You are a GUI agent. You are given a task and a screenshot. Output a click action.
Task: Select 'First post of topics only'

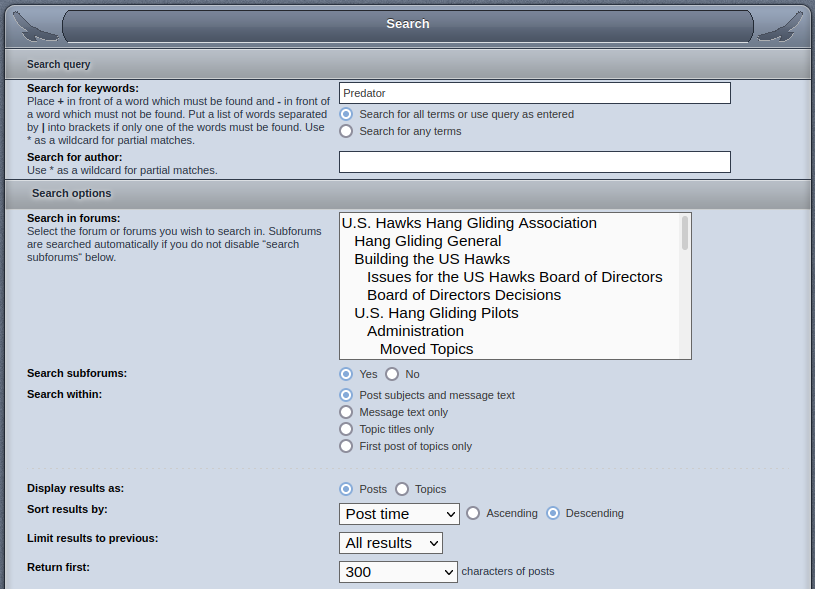coord(346,446)
